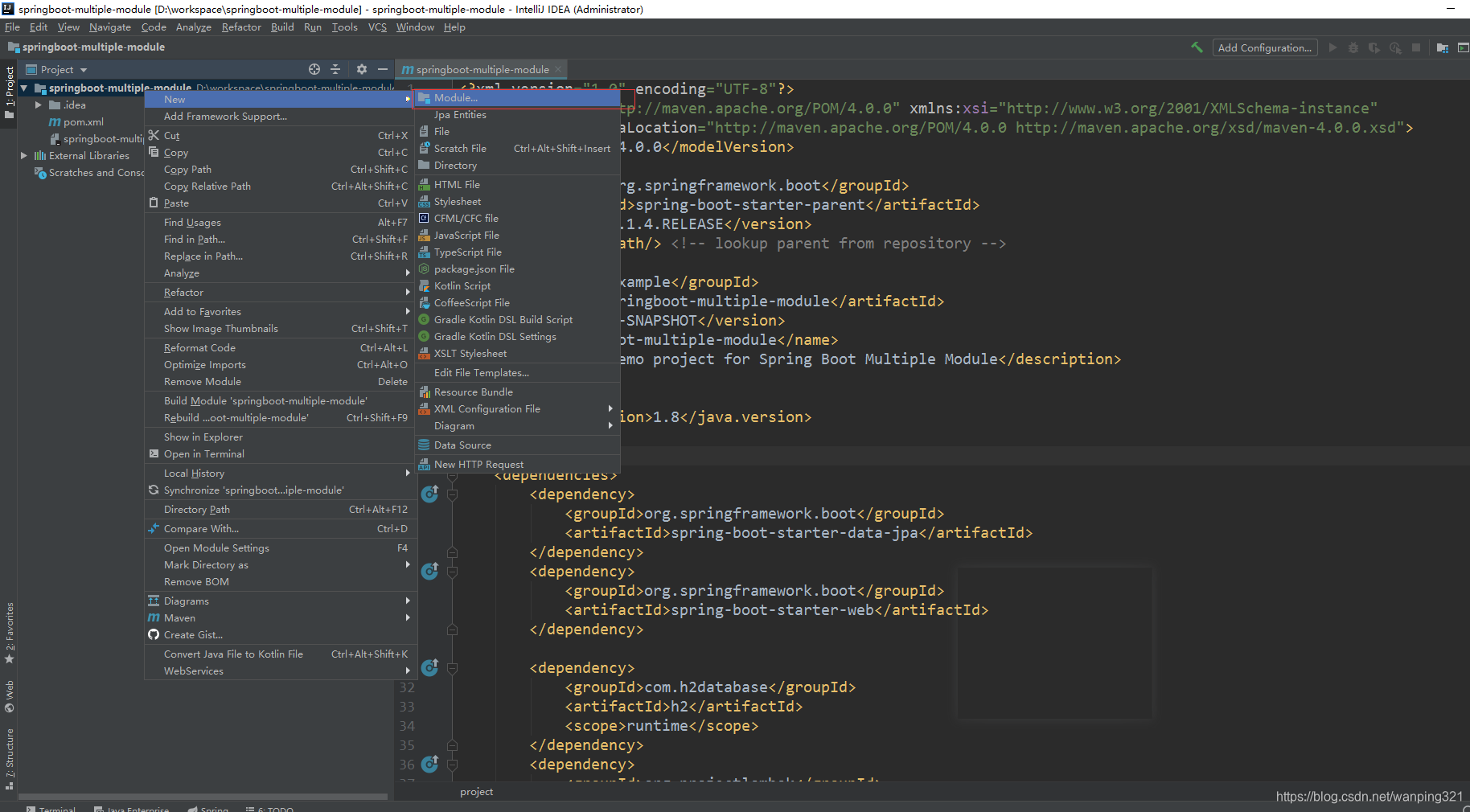Choose Data Source in New submenu
This screenshot has height=812, width=1470.
coord(517,445)
